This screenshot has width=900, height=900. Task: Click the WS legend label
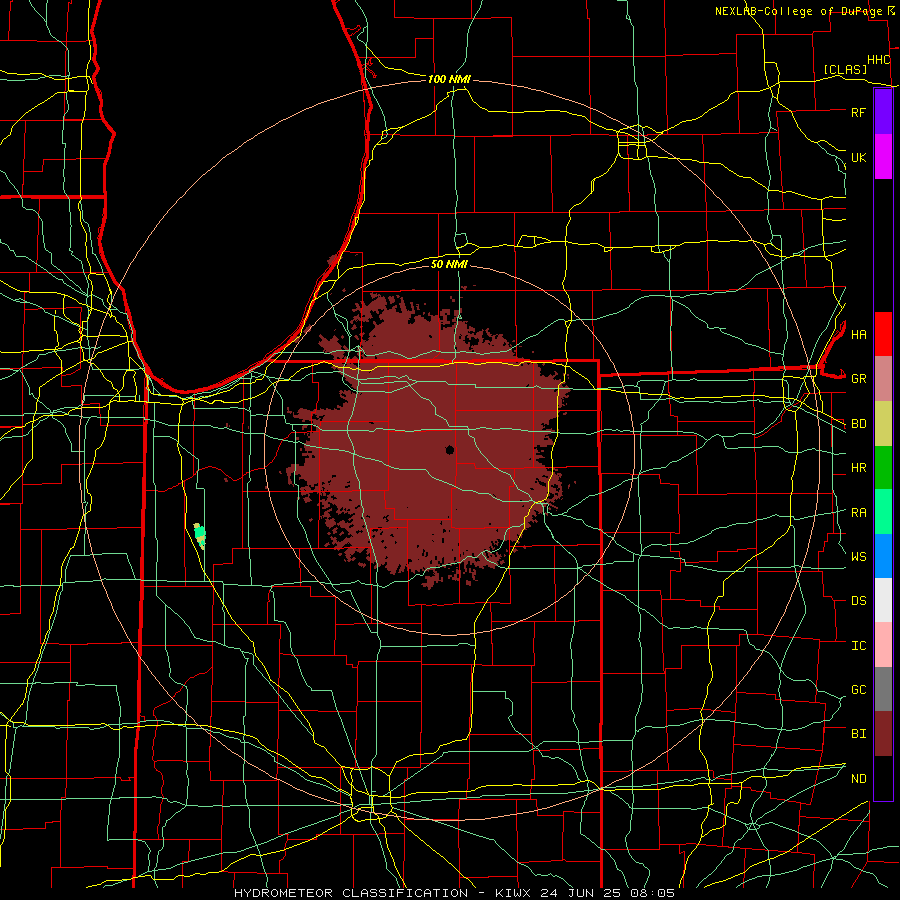pos(858,556)
